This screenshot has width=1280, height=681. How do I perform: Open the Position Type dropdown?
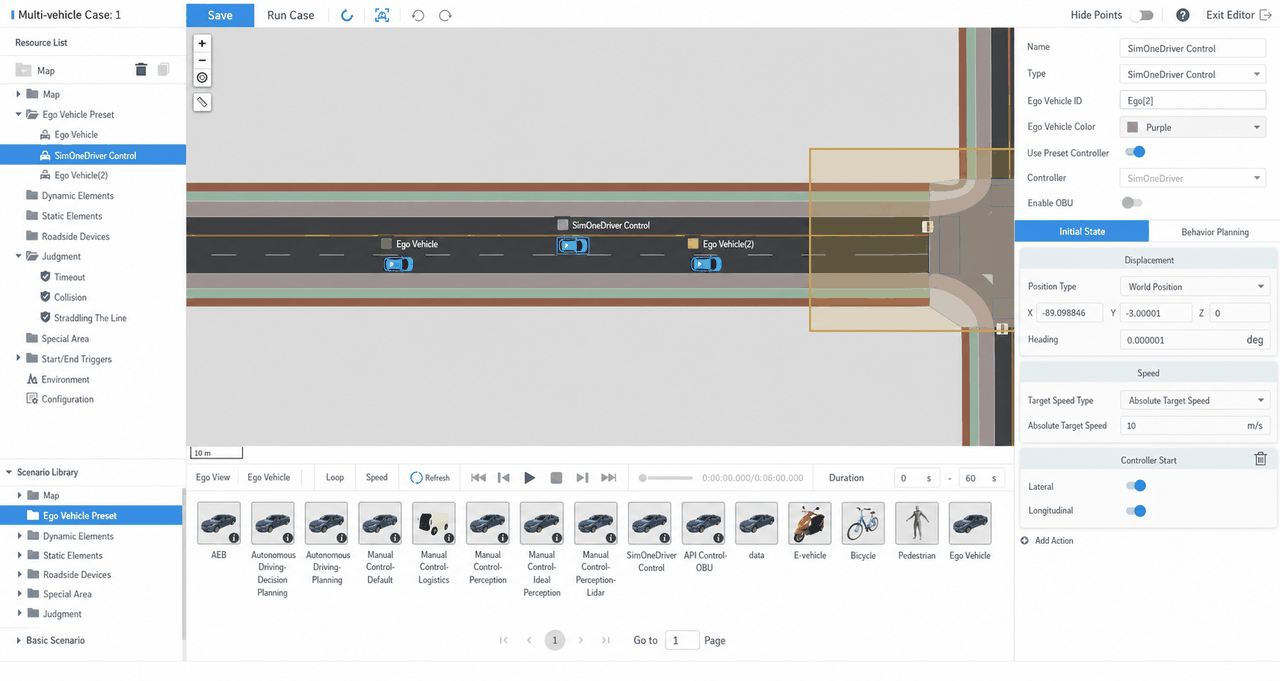click(1196, 287)
